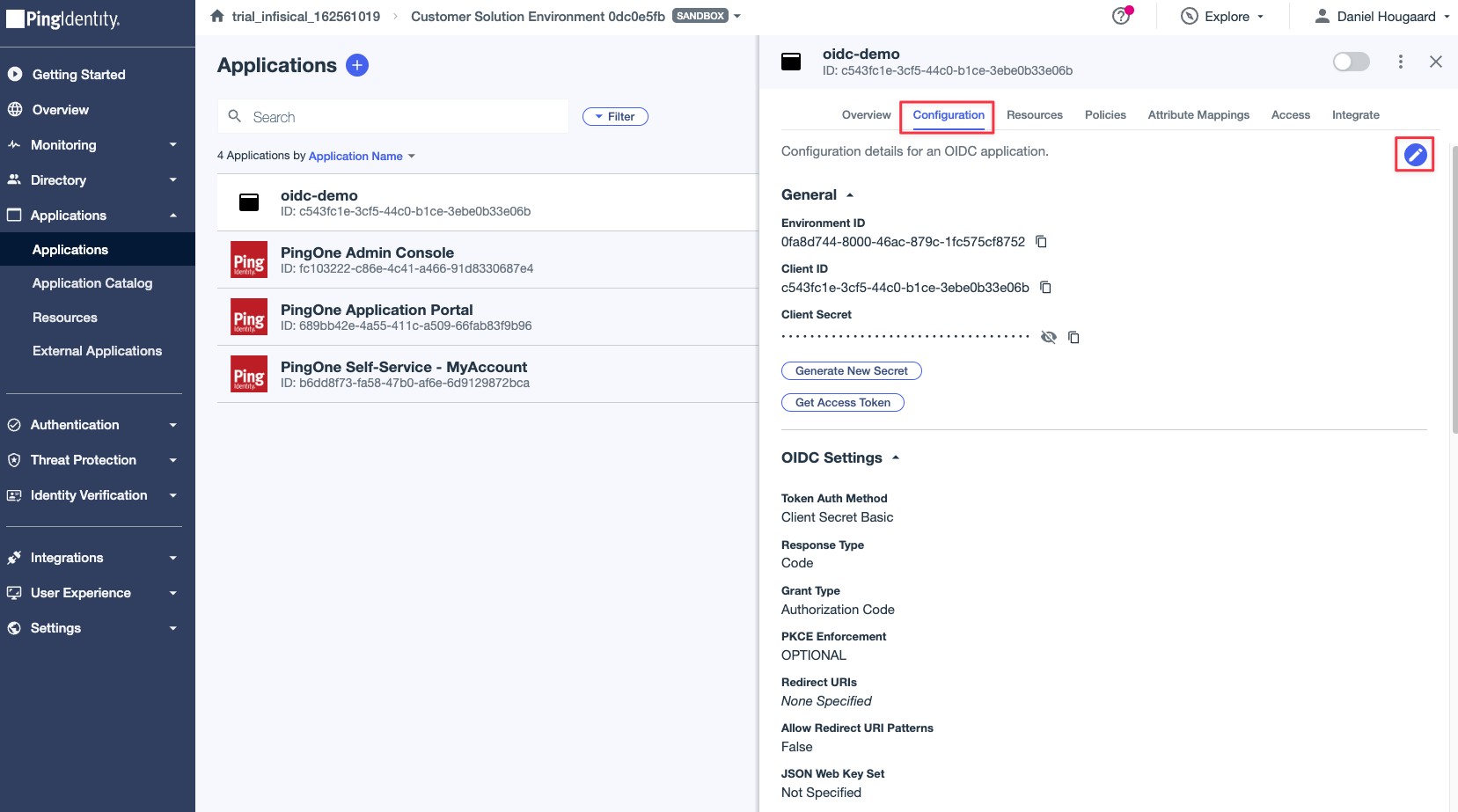Open PingOne Self-Service - MyAccount application
The image size is (1458, 812).
click(487, 374)
